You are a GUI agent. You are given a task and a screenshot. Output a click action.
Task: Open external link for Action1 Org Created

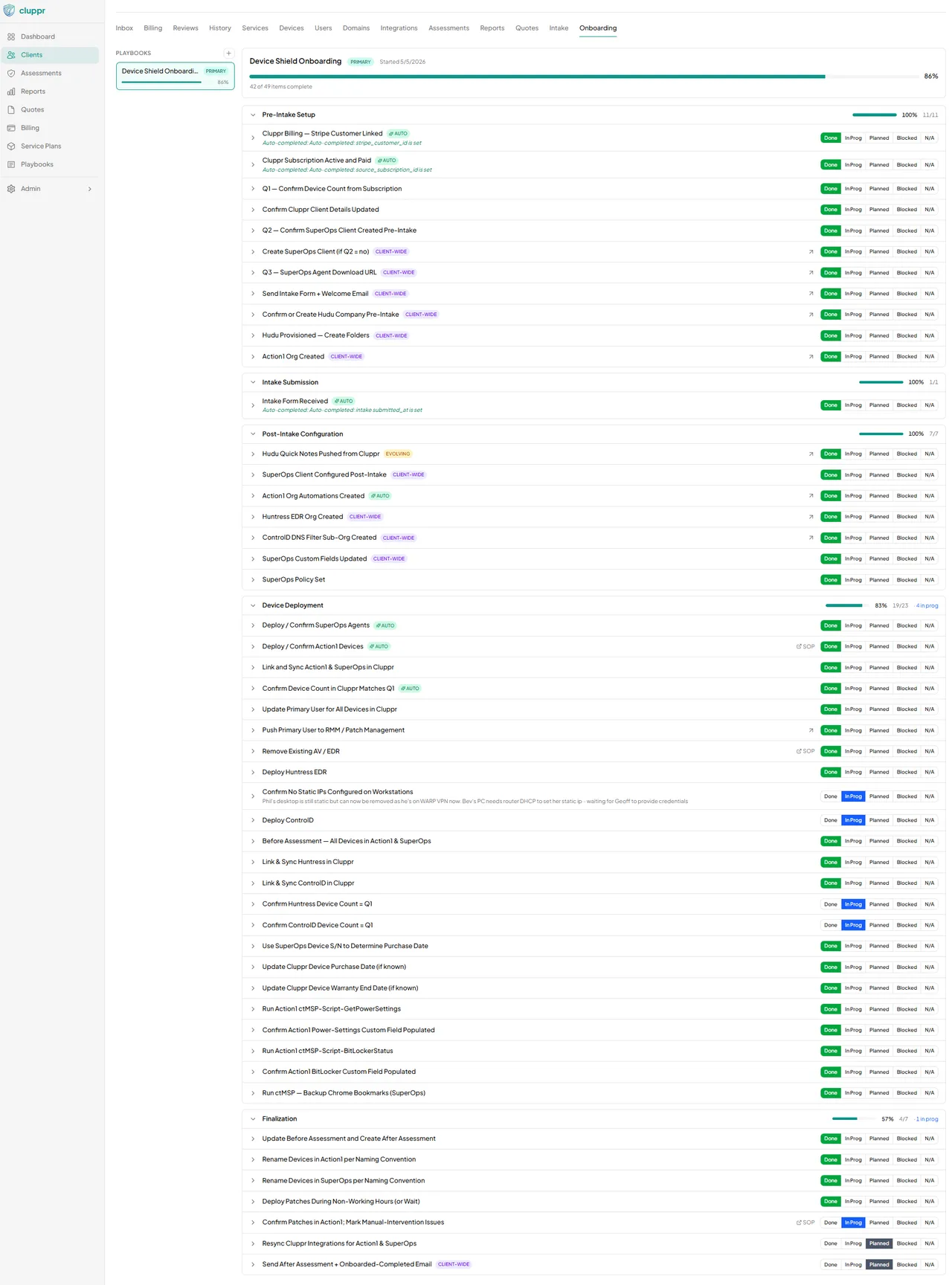[x=811, y=357]
